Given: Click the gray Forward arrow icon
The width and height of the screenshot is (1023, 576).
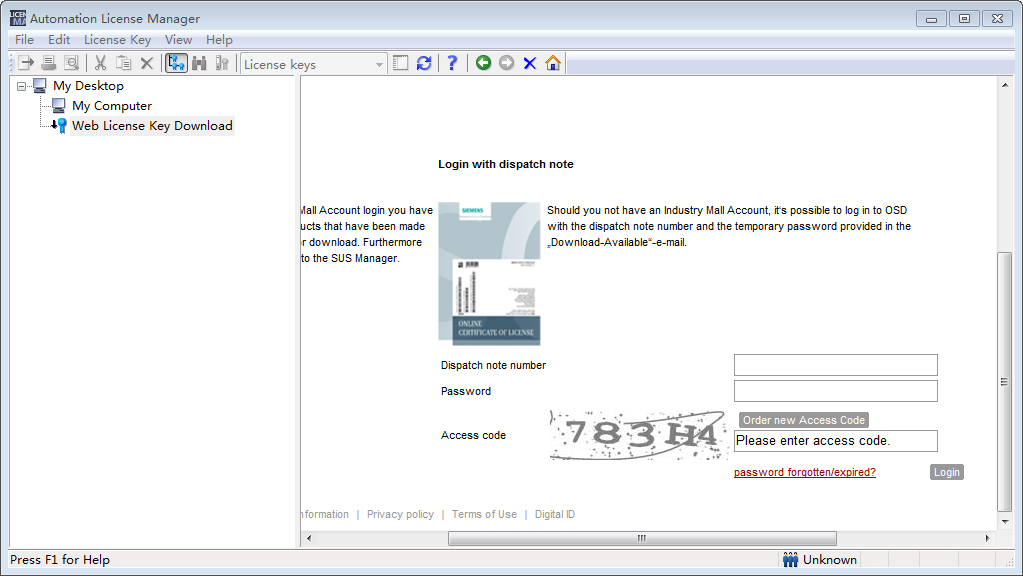Looking at the screenshot, I should (506, 63).
